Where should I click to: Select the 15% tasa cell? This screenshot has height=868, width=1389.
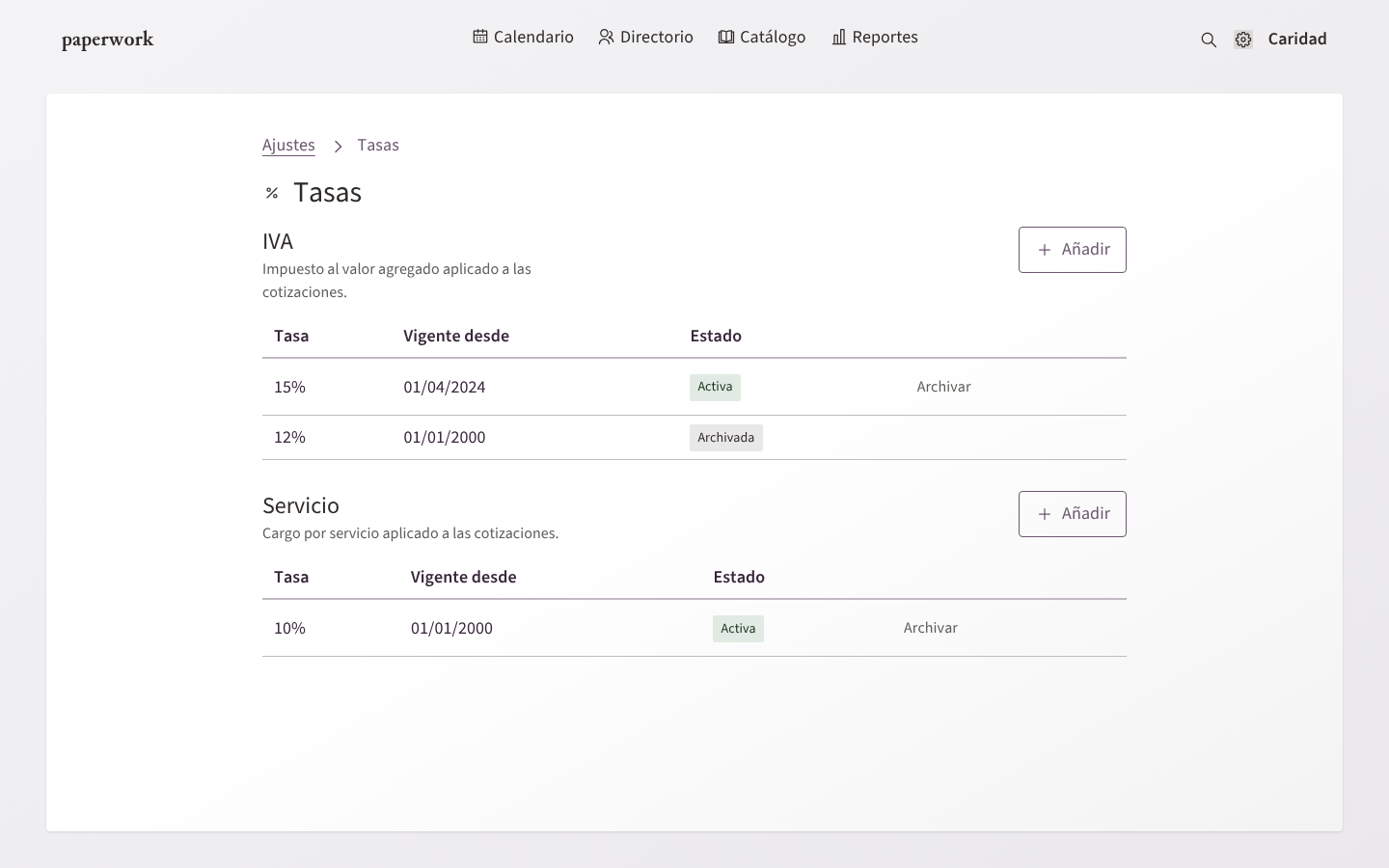(289, 387)
